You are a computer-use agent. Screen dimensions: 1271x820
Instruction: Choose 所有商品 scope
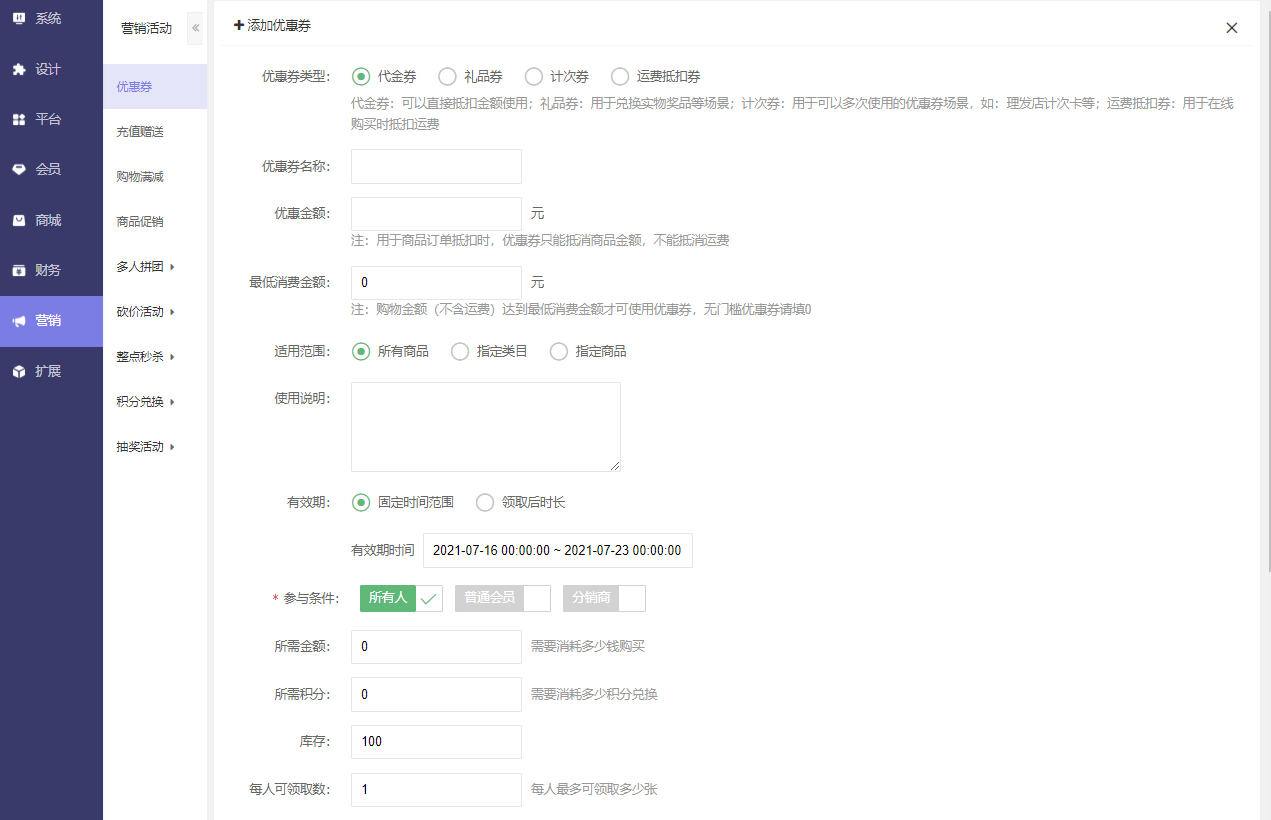tap(391, 351)
